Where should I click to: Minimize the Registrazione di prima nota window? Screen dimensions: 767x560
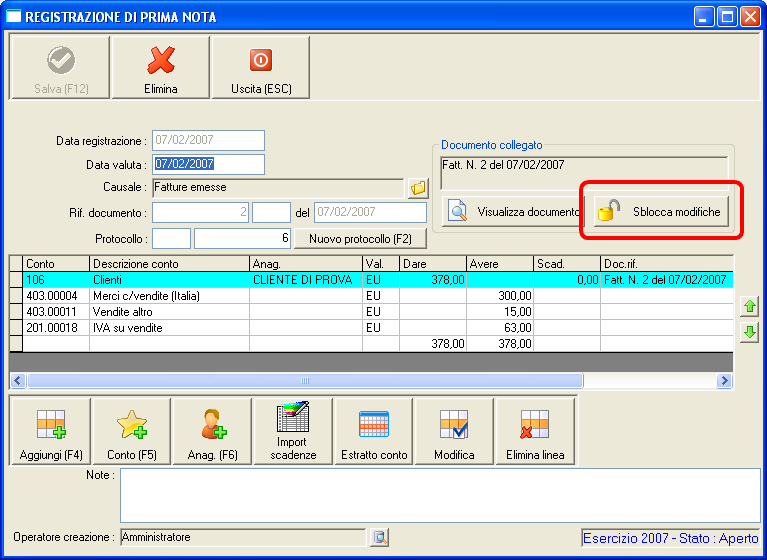point(703,17)
